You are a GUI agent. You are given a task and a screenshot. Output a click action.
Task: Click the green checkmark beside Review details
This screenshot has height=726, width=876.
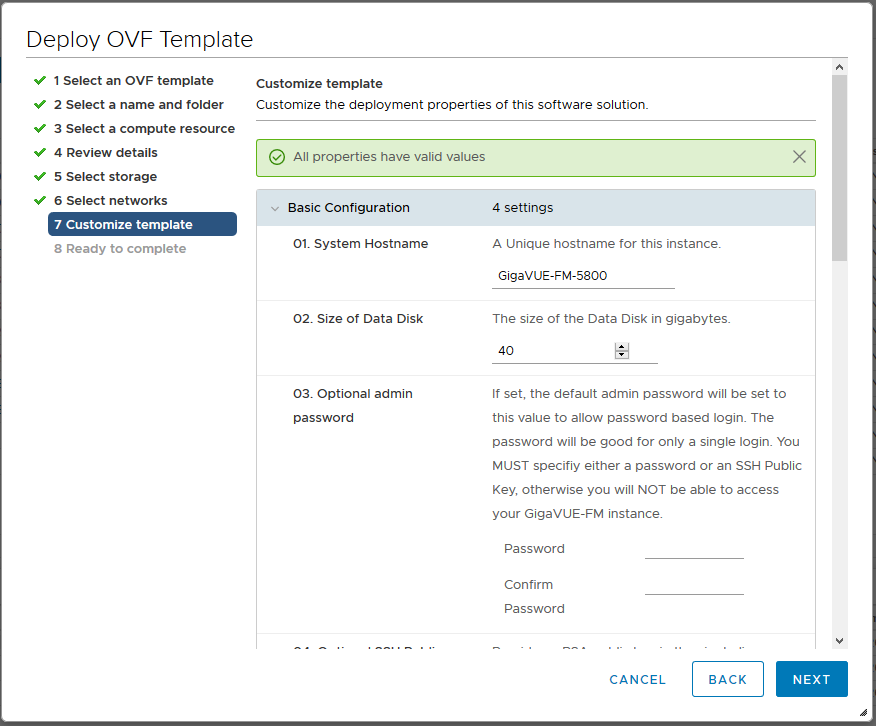40,153
